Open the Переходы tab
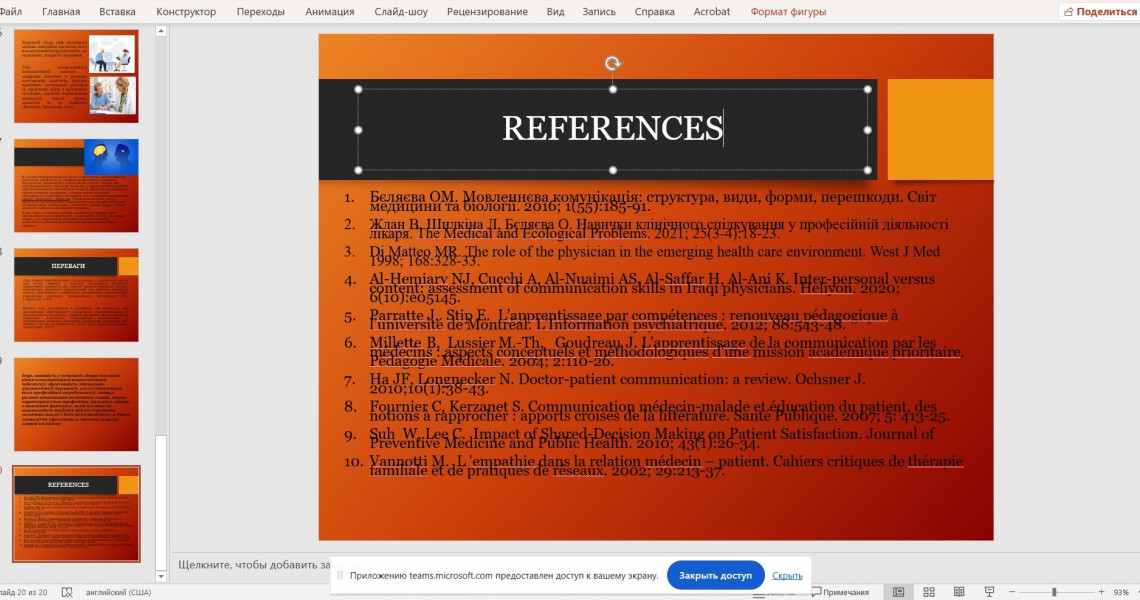This screenshot has height=600, width=1140. (260, 12)
